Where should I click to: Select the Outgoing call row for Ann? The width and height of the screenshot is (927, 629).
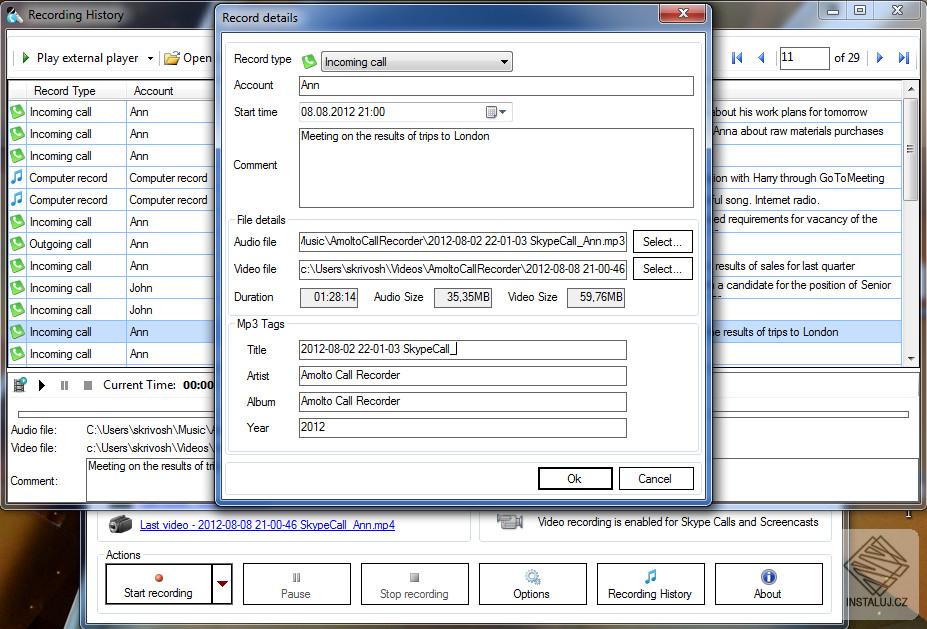111,244
